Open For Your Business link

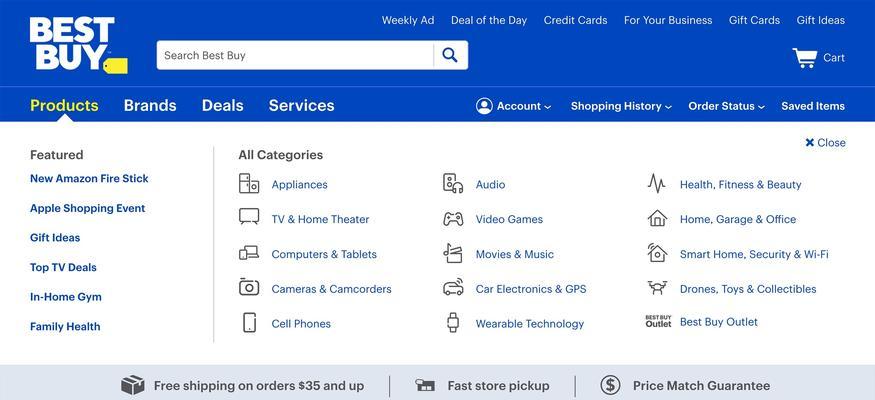(668, 20)
